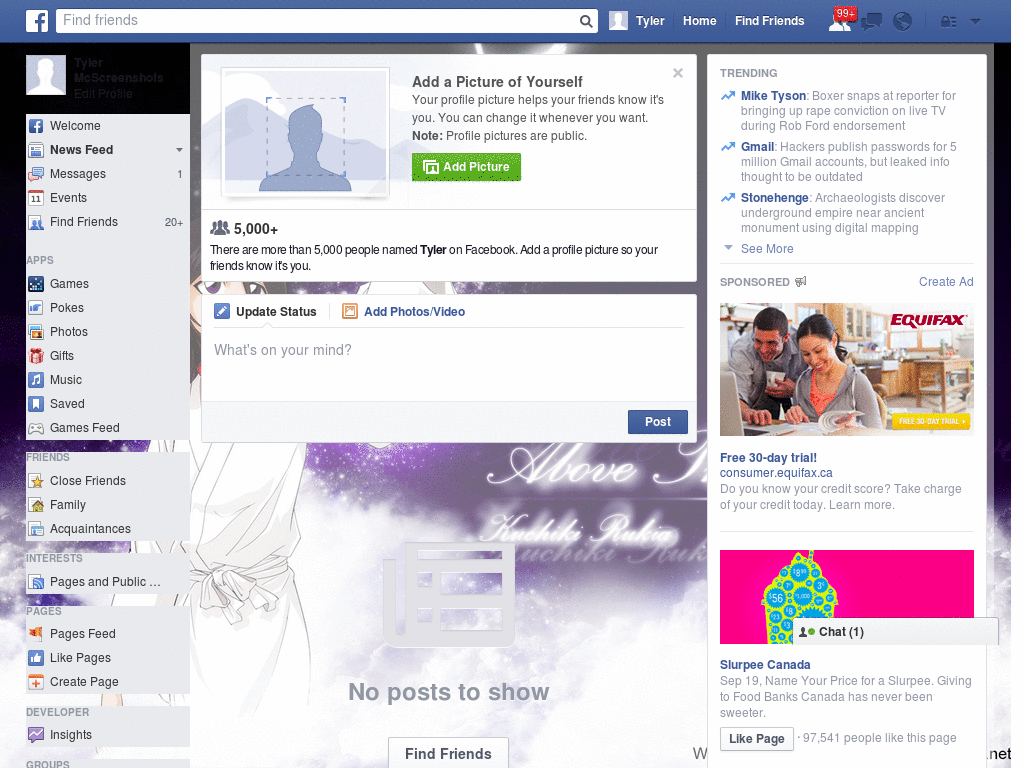Open the messages chat bubbles icon
Viewport: 1024px width, 768px height.
[871, 22]
